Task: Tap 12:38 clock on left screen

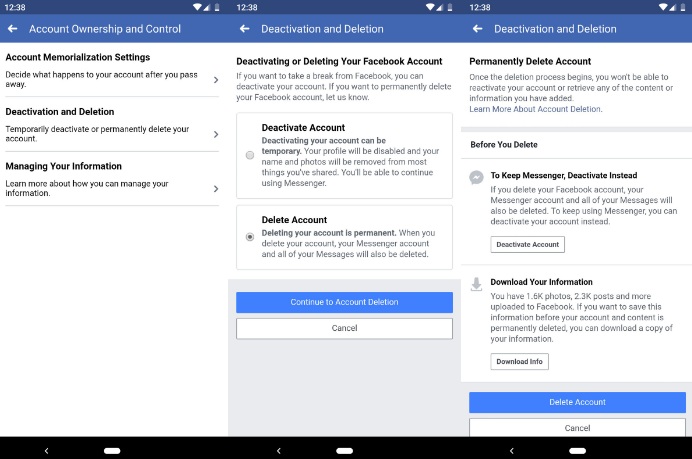Action: [x=15, y=7]
